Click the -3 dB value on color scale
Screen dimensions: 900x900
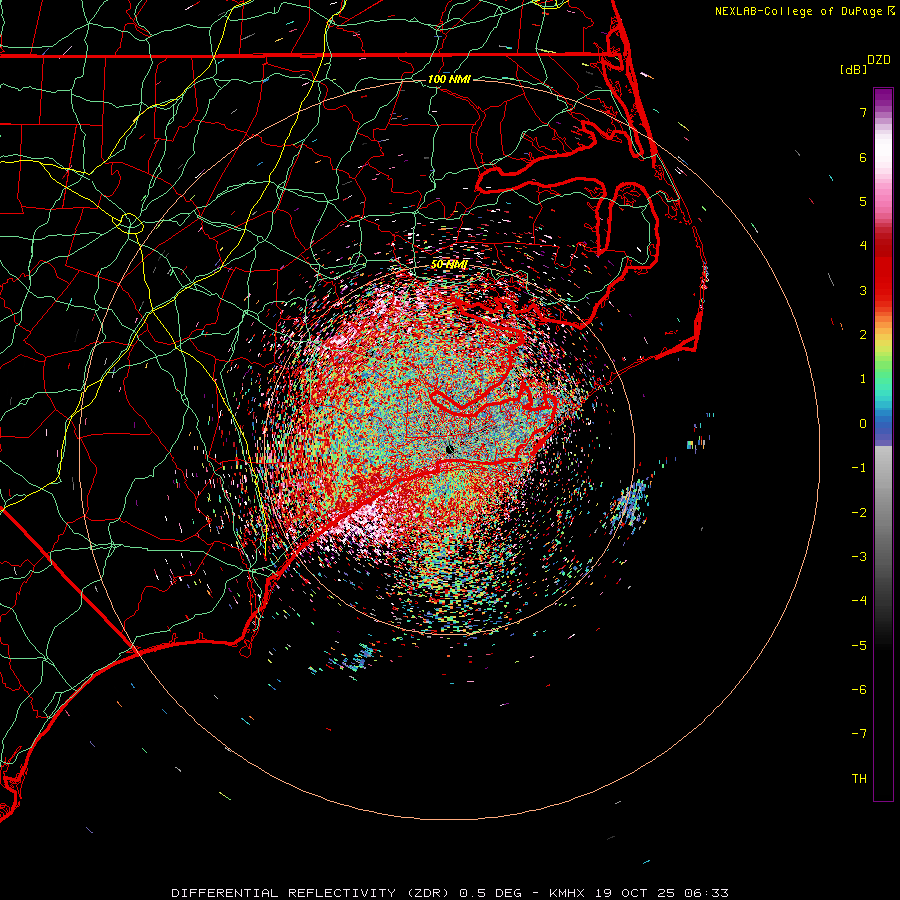coord(859,557)
